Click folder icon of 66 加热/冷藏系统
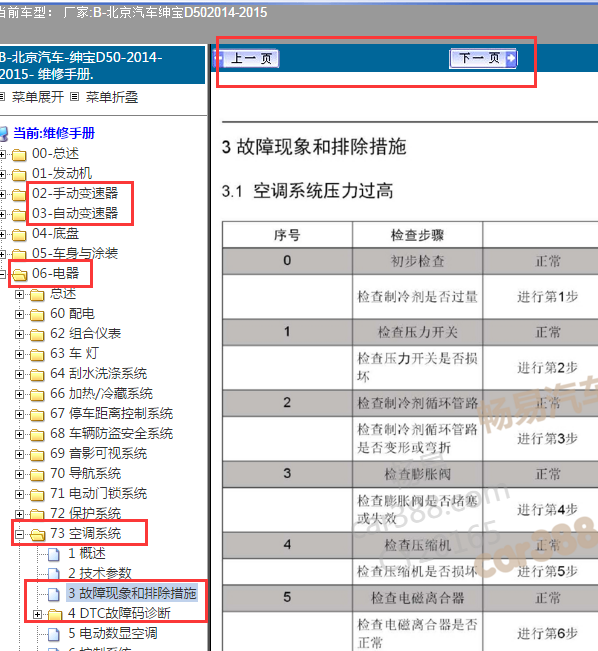598x651 pixels. (37, 394)
